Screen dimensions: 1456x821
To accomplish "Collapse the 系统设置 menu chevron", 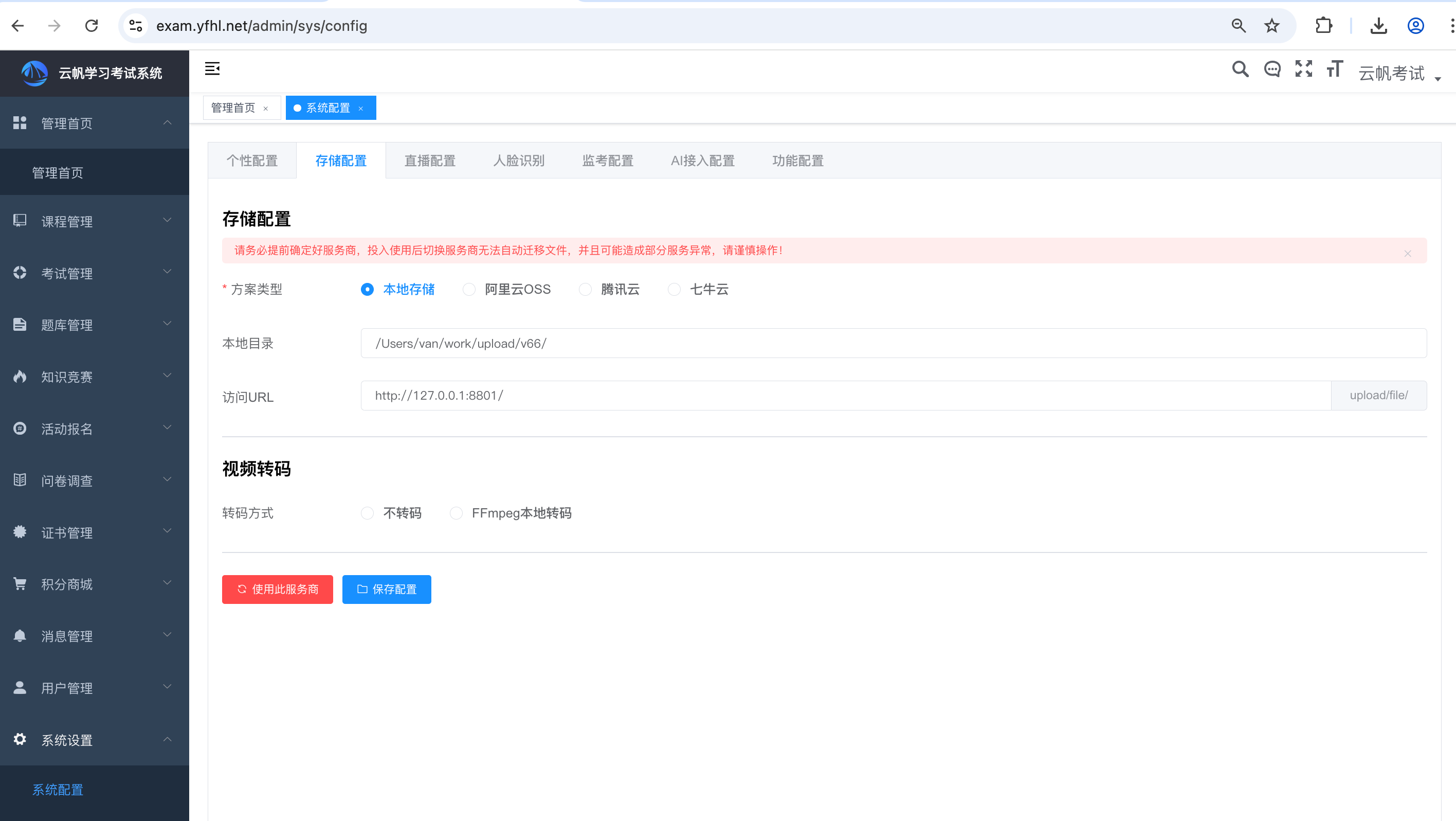I will coord(167,739).
